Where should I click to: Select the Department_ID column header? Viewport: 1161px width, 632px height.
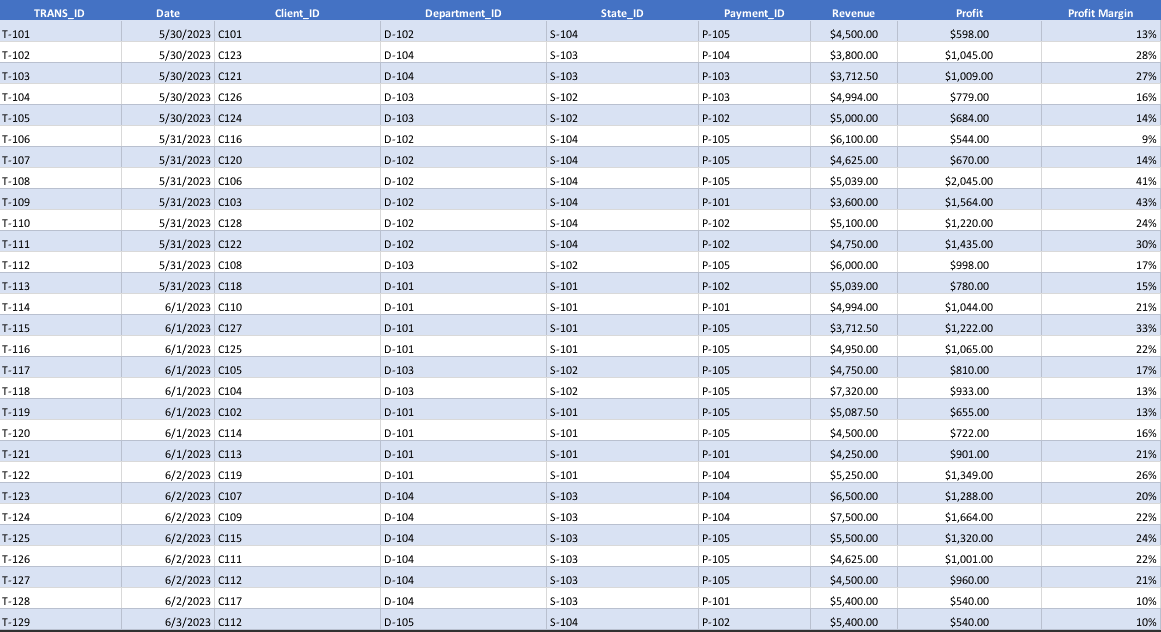pos(463,13)
